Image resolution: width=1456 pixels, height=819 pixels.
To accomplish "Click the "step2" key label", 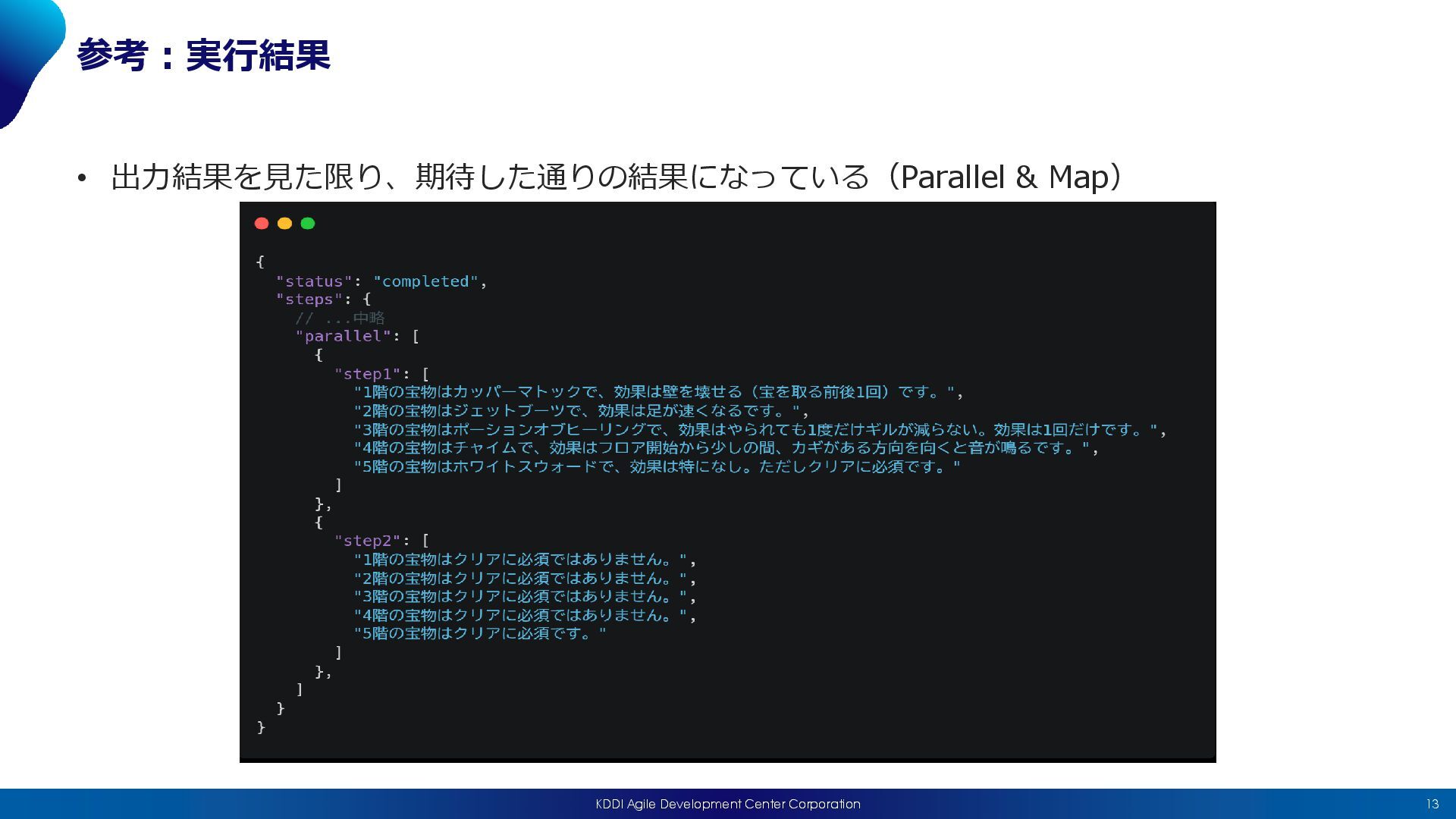I will tap(367, 541).
